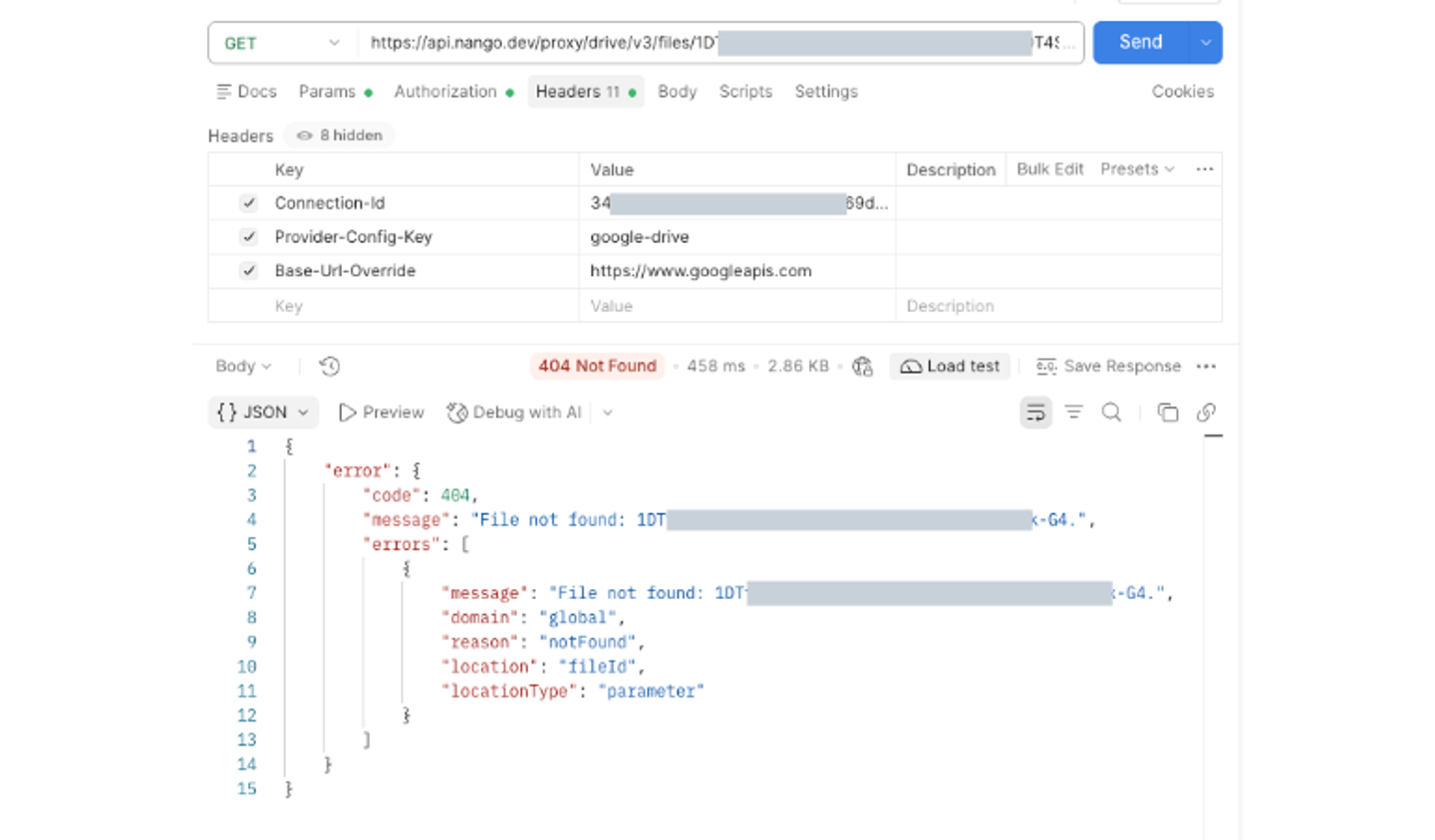Copy the response body icon
This screenshot has width=1435, height=840.
1168,413
